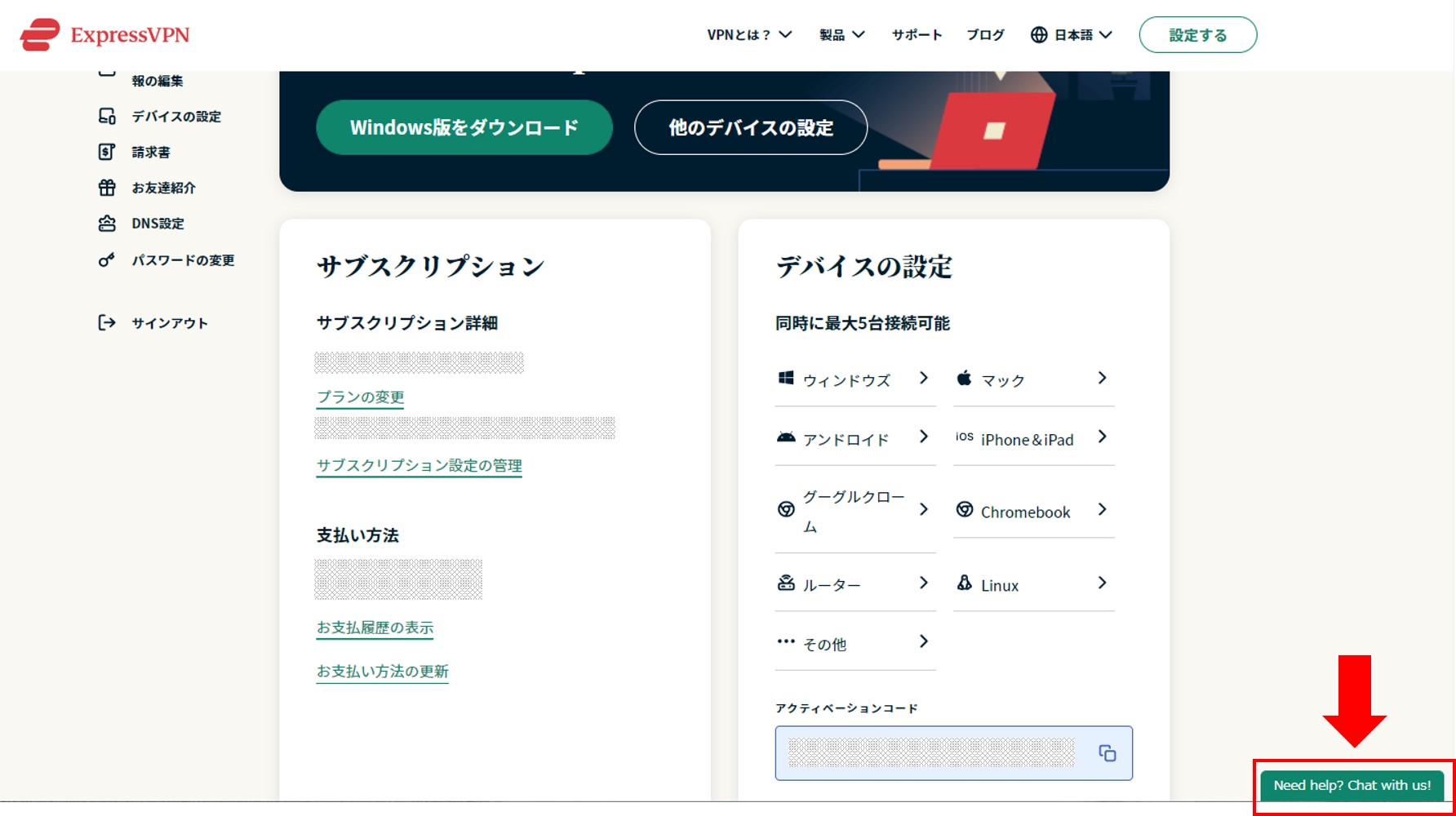1456x816 pixels.
Task: Click the iOS icon beside iPhone&iPad
Action: pos(965,437)
